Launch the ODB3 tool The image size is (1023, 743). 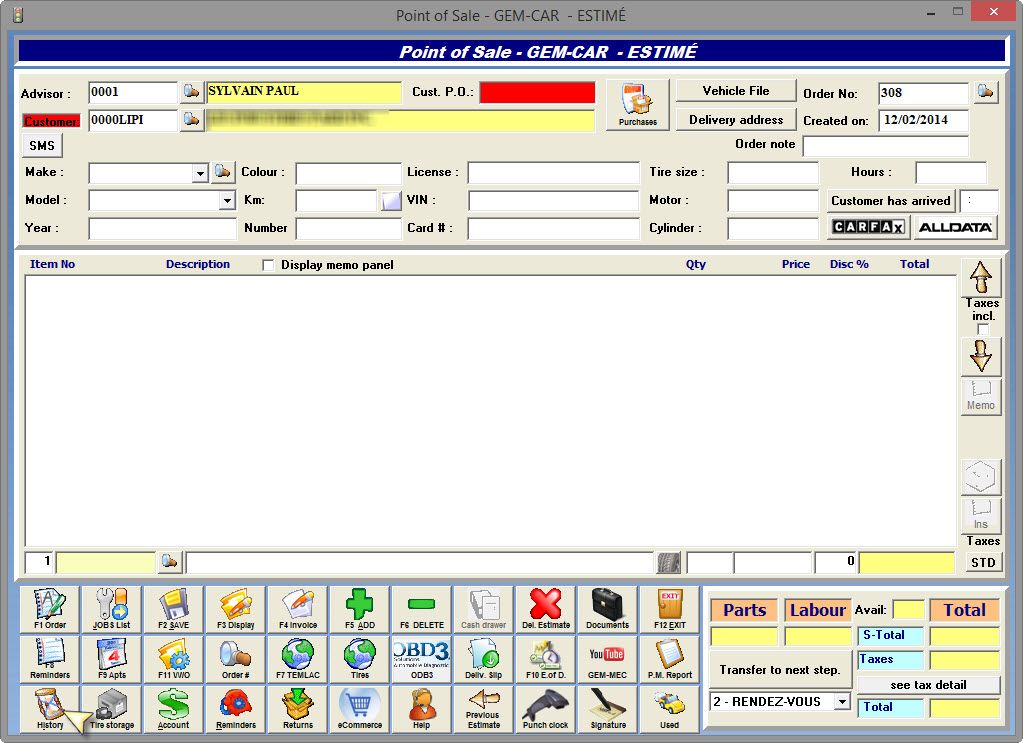(421, 659)
